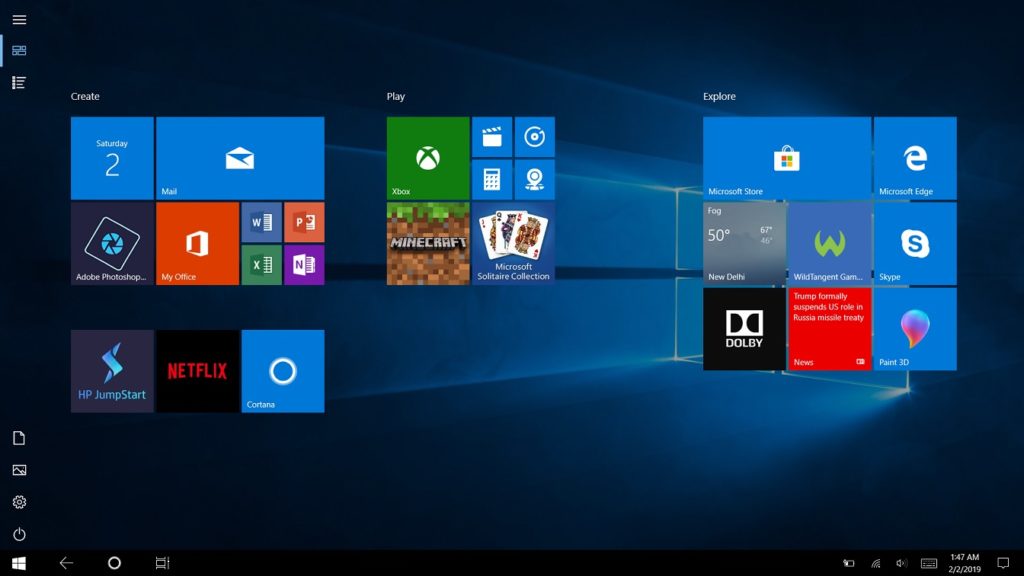Expand the Start menu hamburger navigation

pos(18,18)
